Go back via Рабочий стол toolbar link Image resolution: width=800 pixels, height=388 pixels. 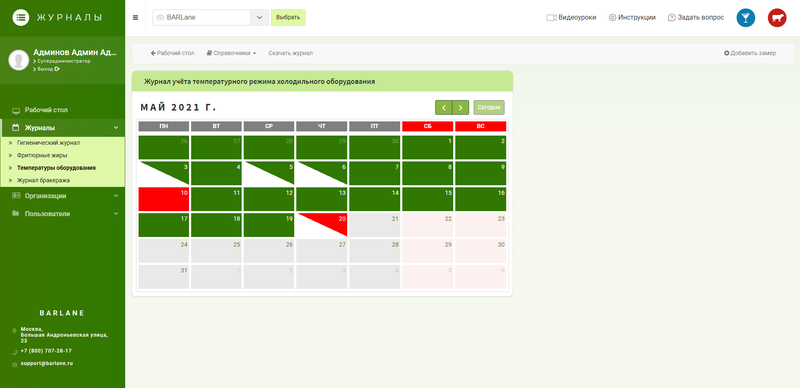coord(172,53)
